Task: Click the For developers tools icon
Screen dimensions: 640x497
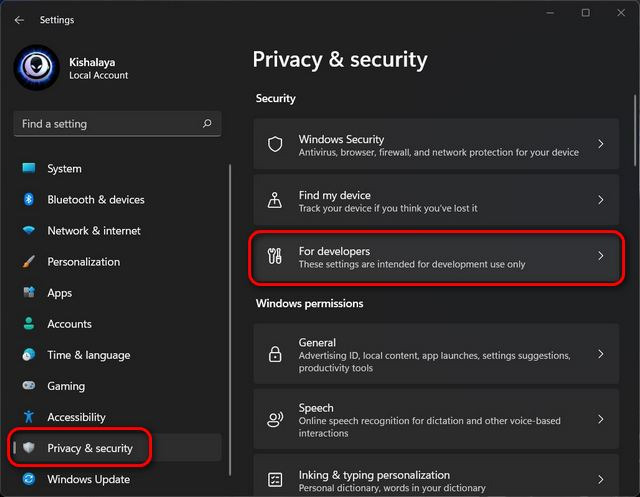Action: [275, 256]
